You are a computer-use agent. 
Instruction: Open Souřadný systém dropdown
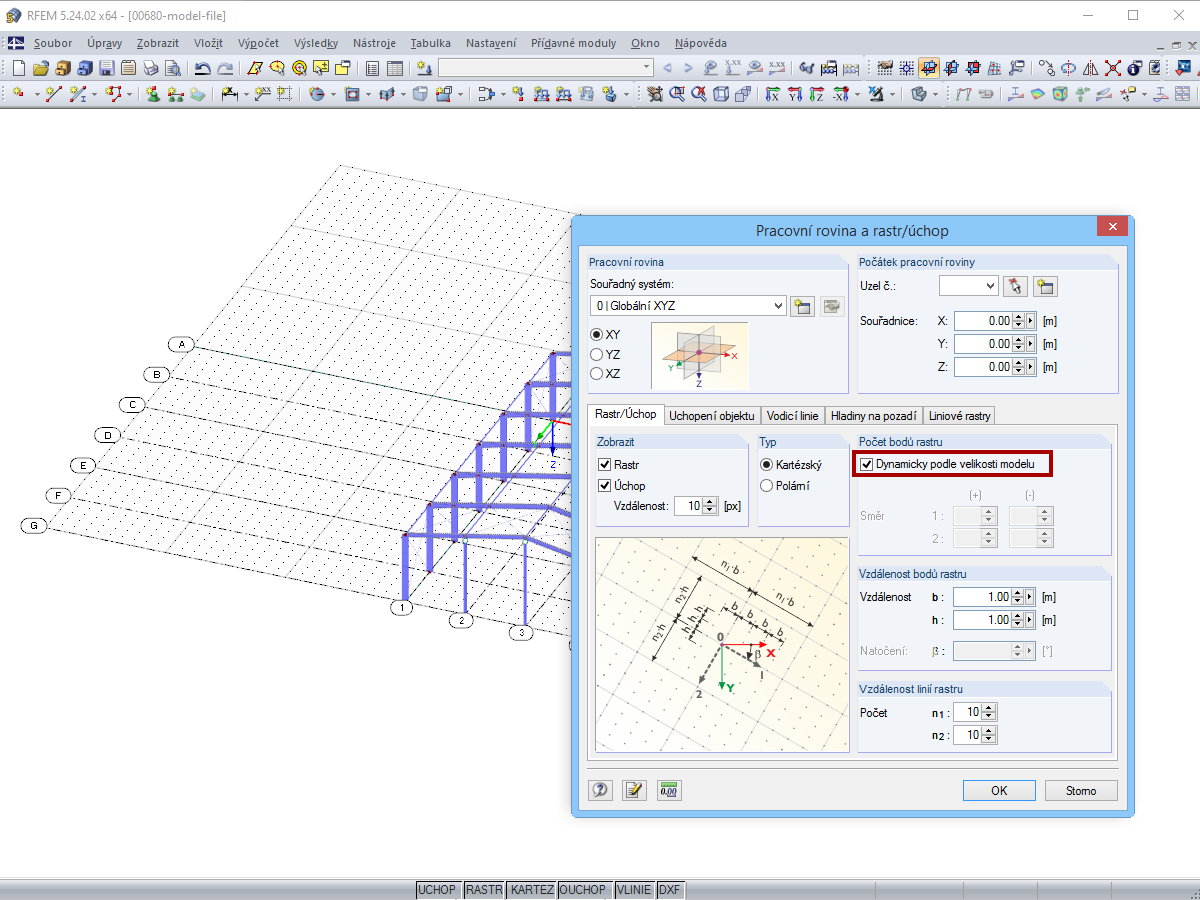[688, 306]
